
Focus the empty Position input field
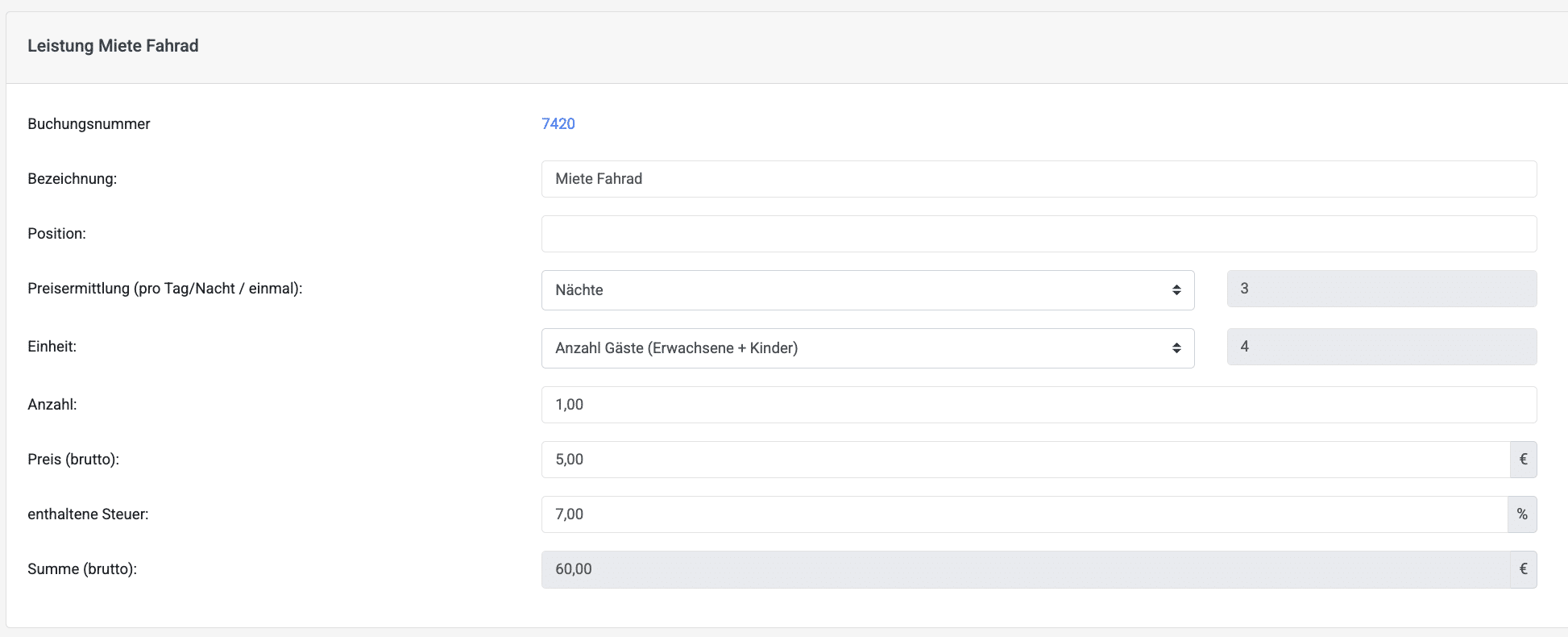[x=1038, y=234]
